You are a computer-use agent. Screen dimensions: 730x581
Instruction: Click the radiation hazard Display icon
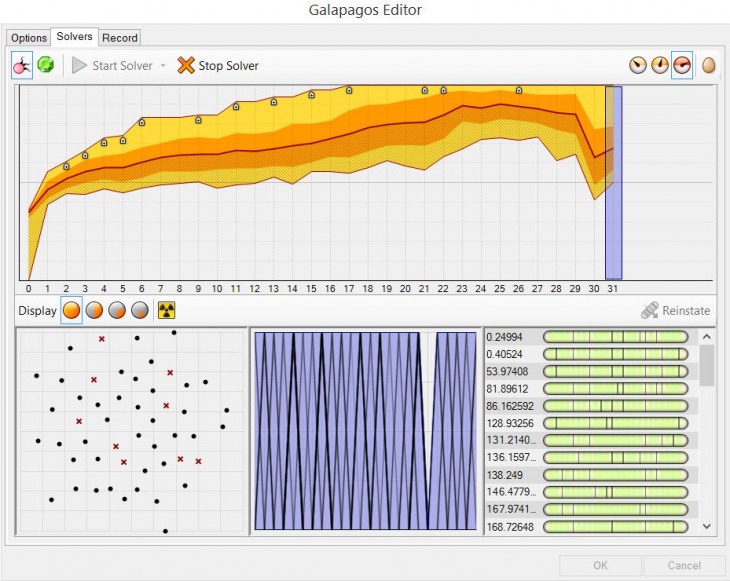[x=166, y=310]
